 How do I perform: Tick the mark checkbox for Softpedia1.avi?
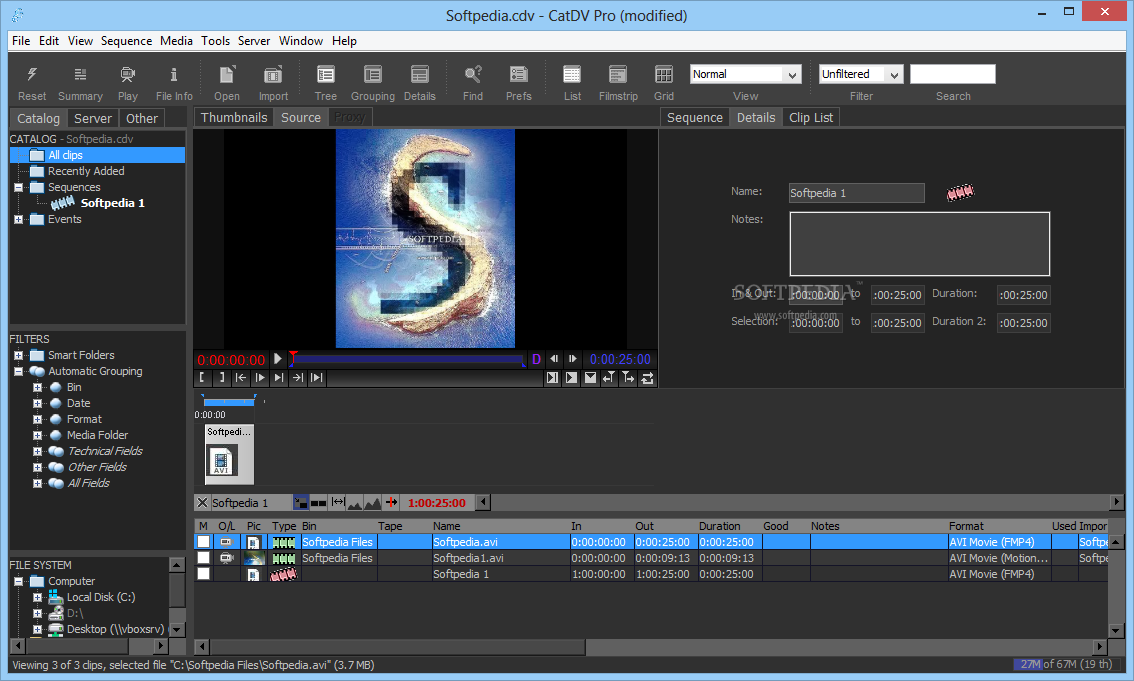(x=204, y=557)
